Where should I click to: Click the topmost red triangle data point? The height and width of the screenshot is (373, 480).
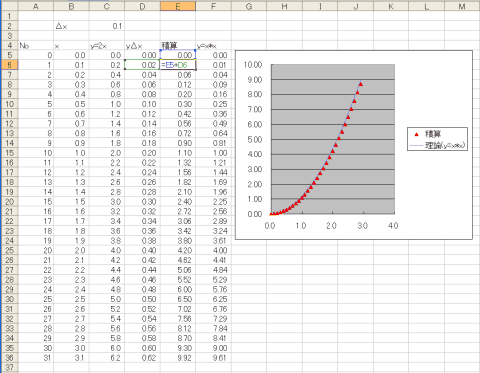click(x=361, y=84)
